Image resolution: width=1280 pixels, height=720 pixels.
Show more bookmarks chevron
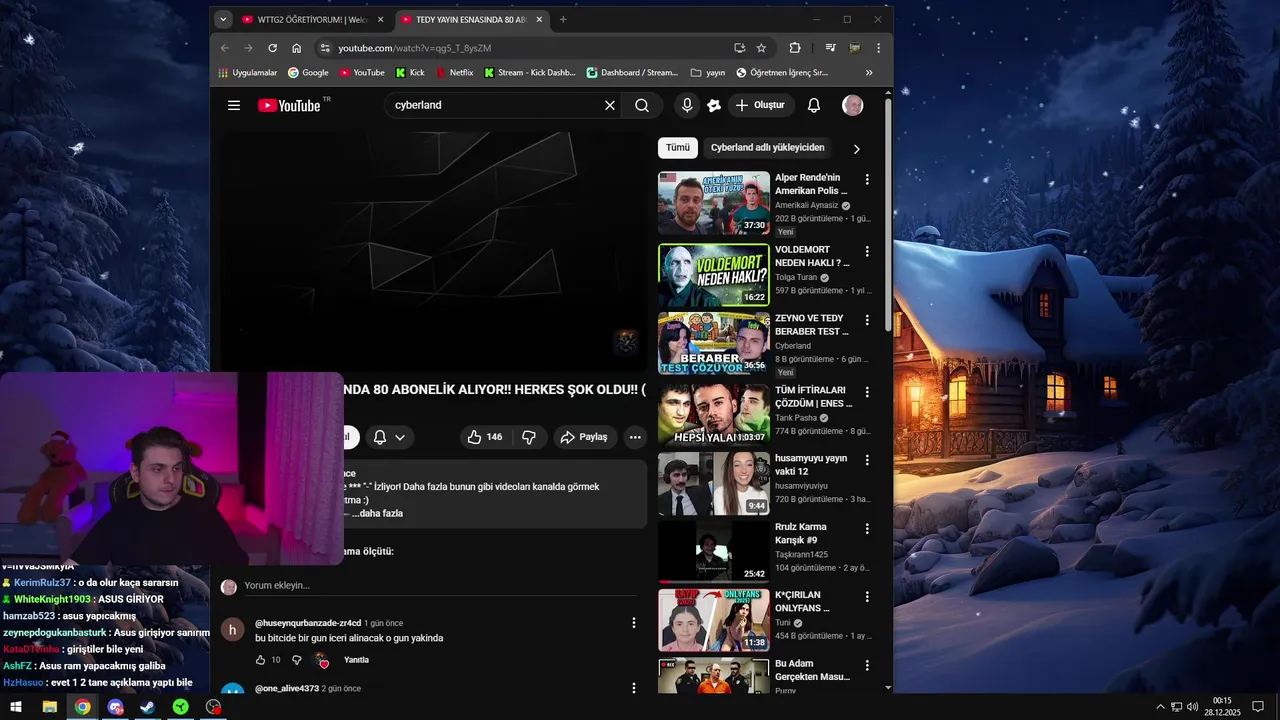(x=869, y=72)
